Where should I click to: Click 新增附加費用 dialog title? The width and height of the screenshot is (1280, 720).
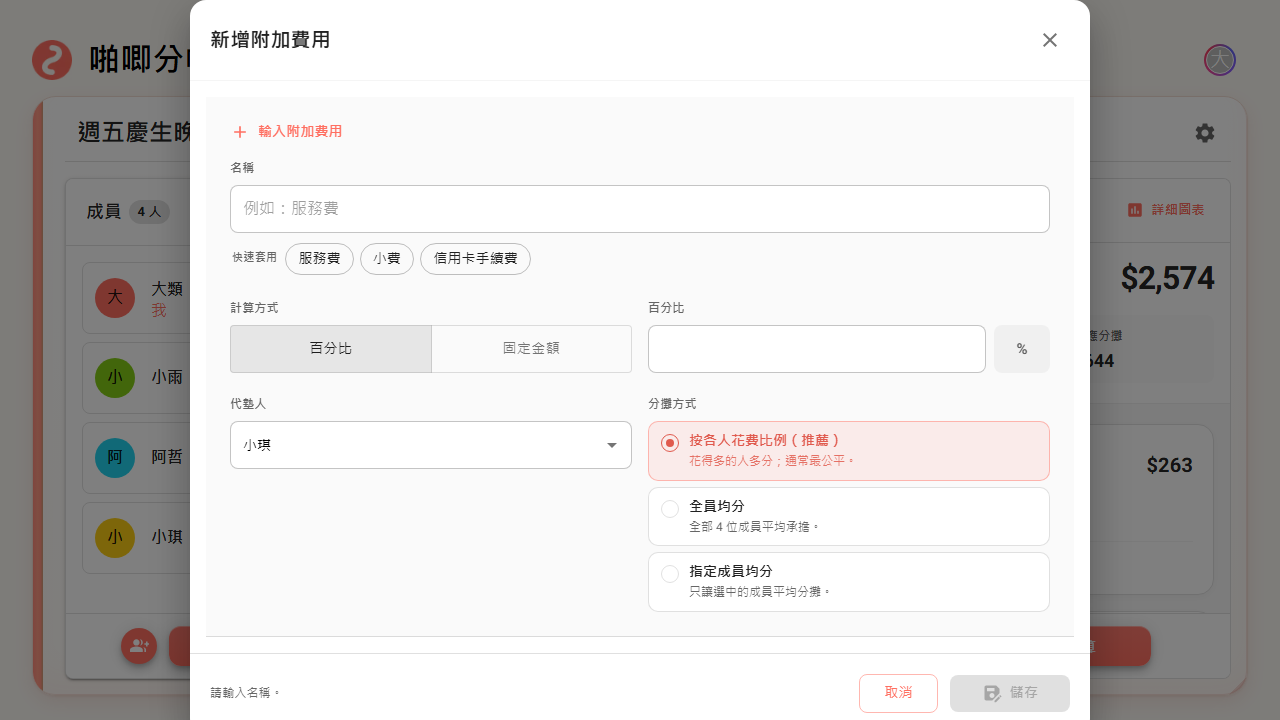pyautogui.click(x=270, y=40)
